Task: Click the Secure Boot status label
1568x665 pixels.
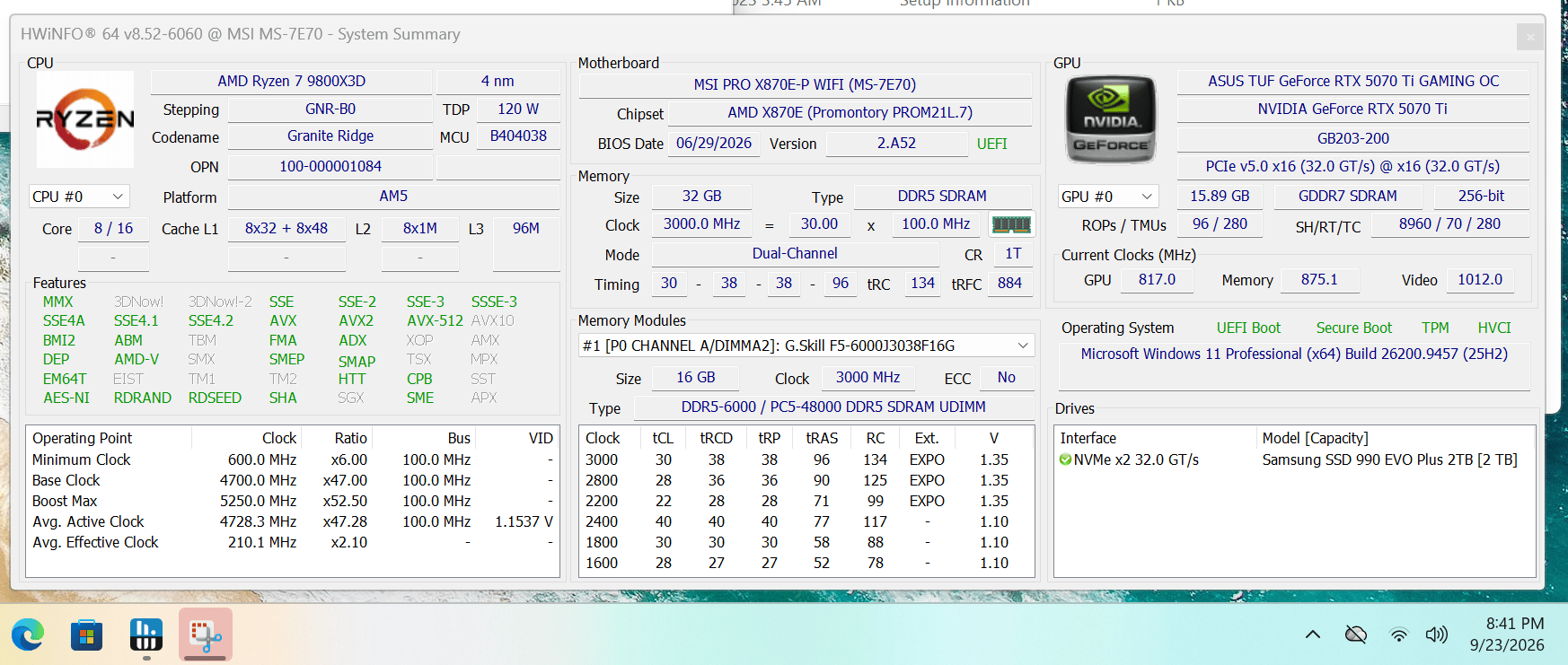Action: 1354,328
